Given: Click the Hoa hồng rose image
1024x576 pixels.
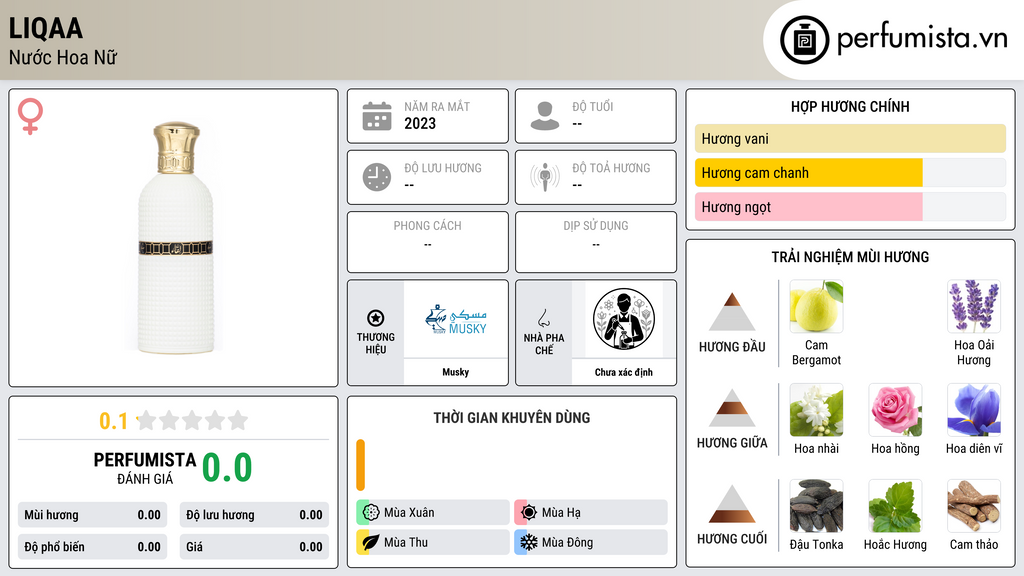Looking at the screenshot, I should (x=895, y=410).
